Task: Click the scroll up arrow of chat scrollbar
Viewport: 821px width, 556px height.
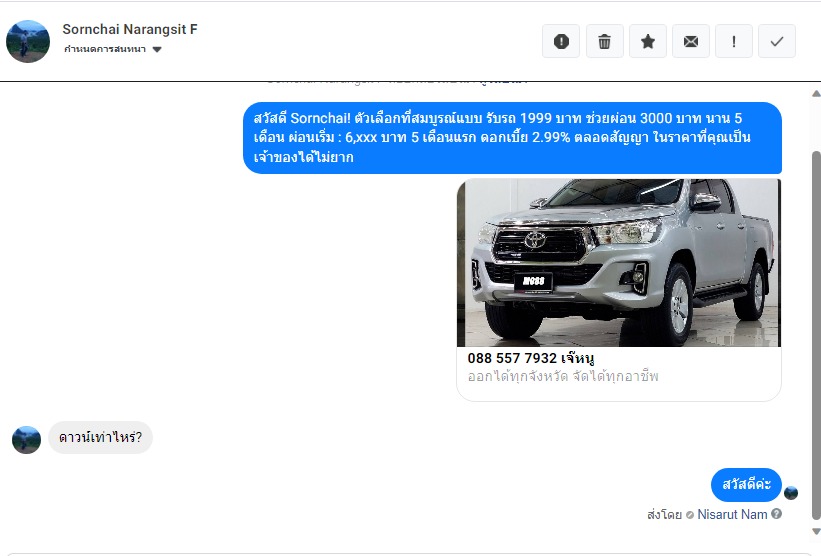Action: coord(816,94)
